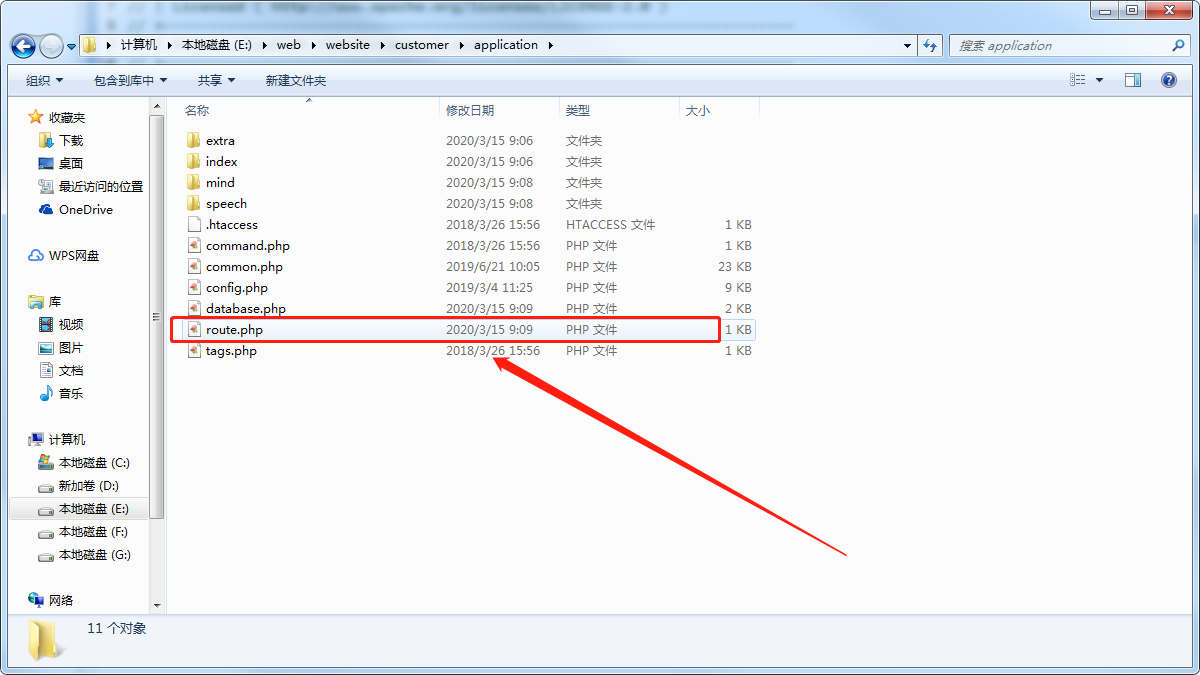Click the website breadcrumb segment
Screen dimensions: 1200x675
click(x=347, y=45)
